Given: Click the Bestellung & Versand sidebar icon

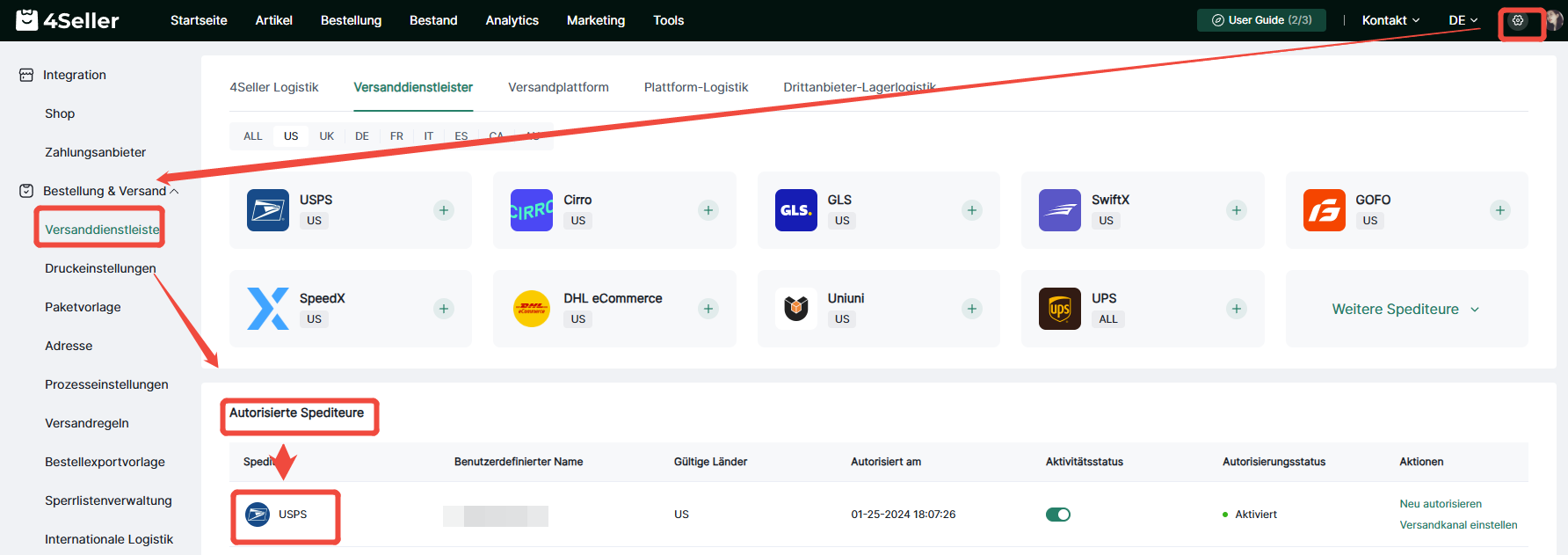Looking at the screenshot, I should (x=26, y=191).
